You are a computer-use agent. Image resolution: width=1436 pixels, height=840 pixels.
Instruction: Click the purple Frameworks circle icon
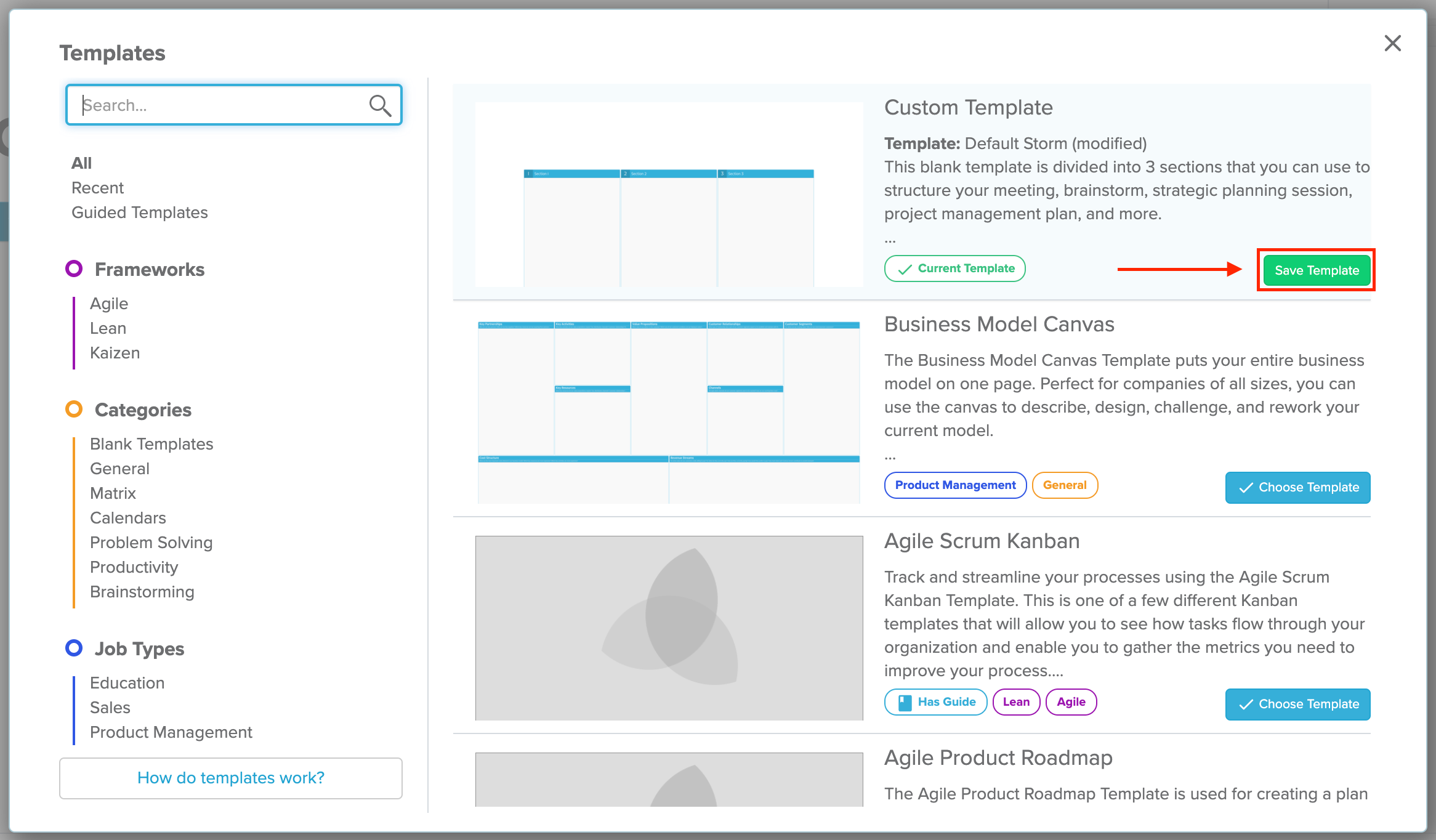pyautogui.click(x=74, y=269)
